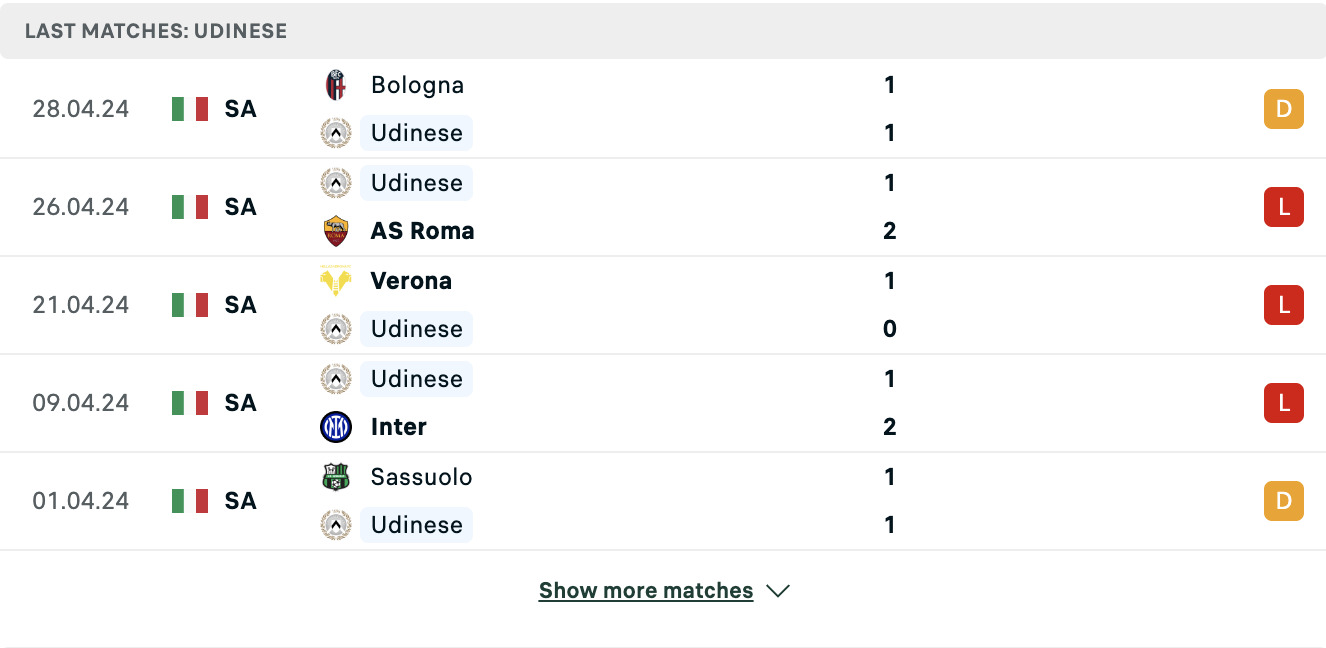Click the Sassuolo club crest
This screenshot has height=648, width=1326.
pos(336,477)
